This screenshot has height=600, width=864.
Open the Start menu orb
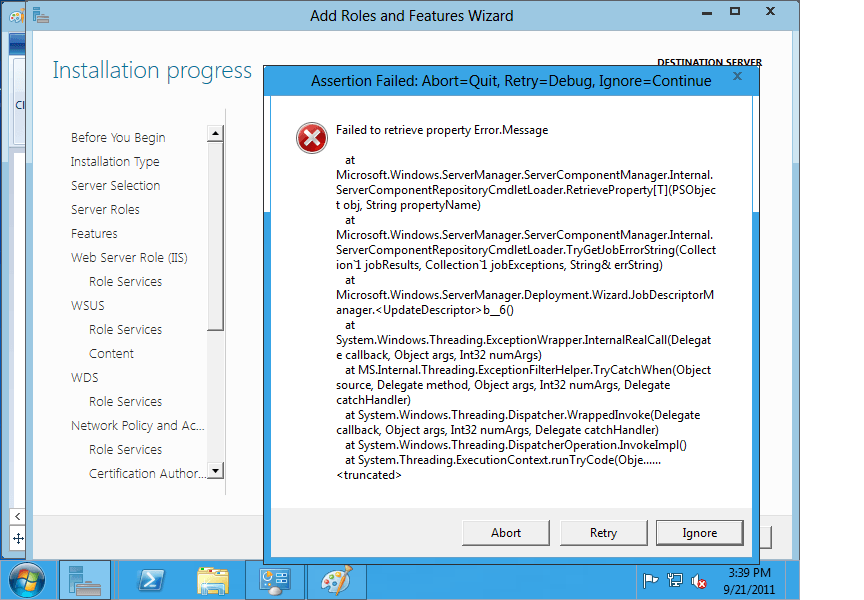click(26, 581)
